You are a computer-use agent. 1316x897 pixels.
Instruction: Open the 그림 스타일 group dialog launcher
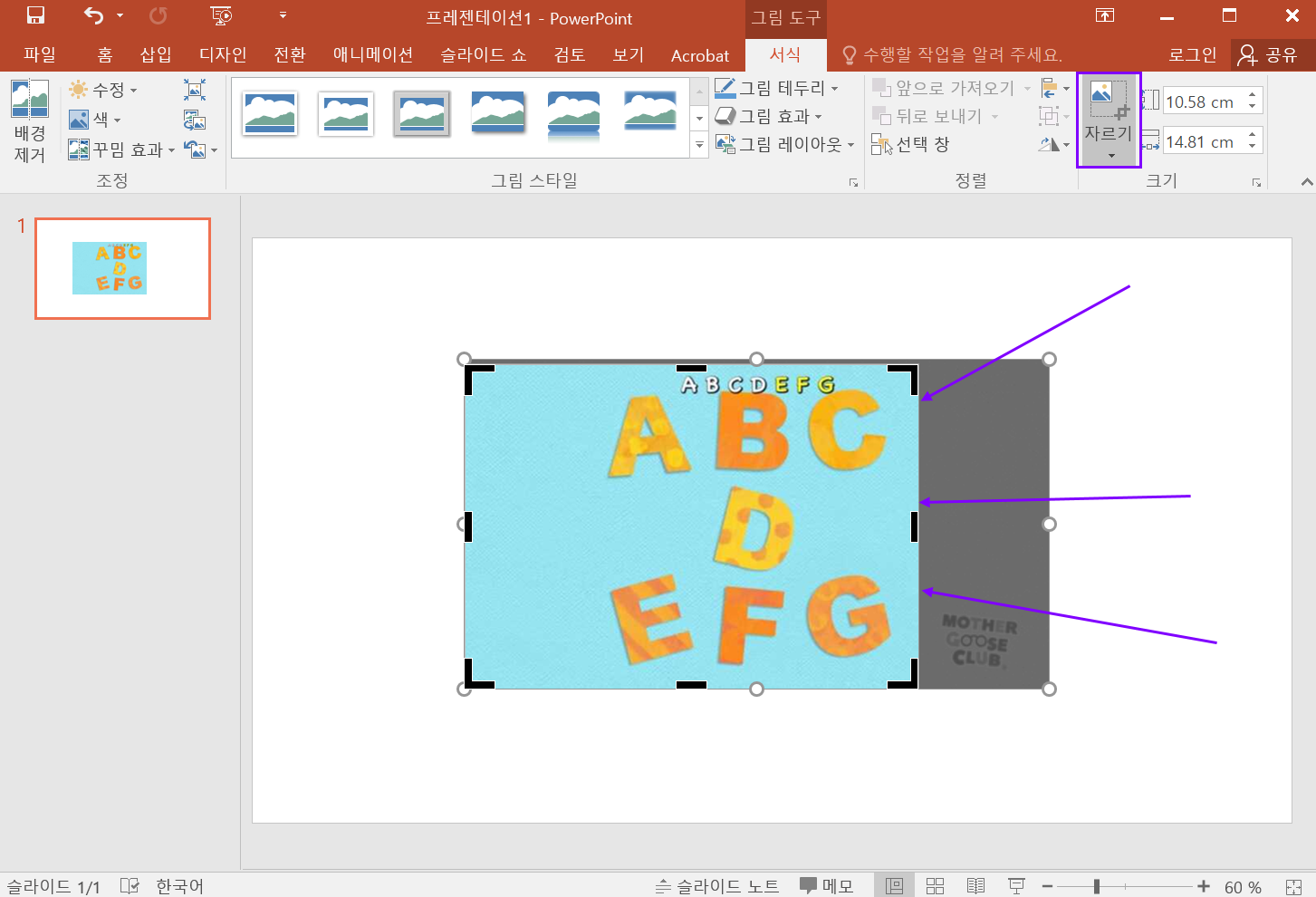[x=853, y=183]
